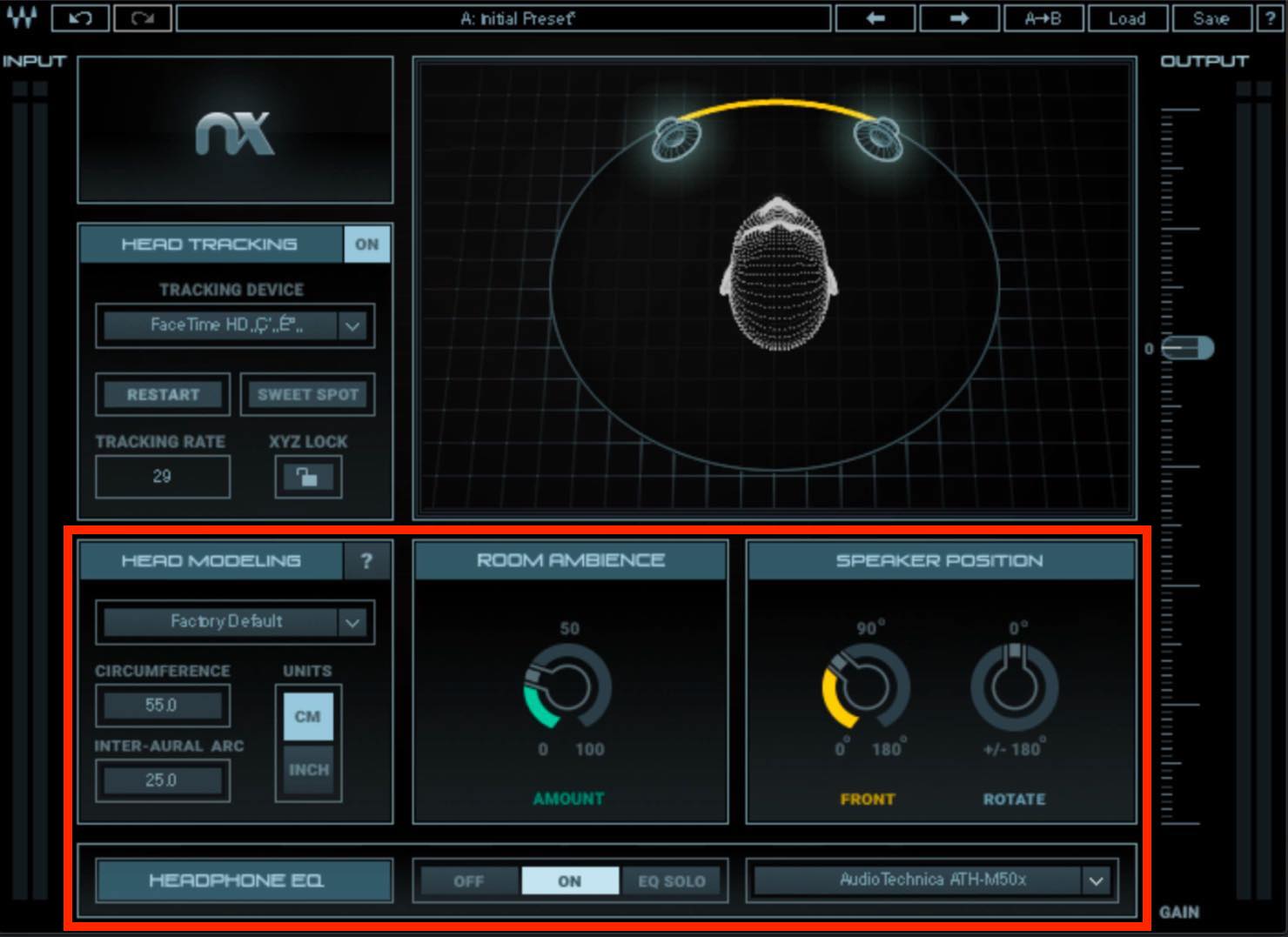The image size is (1288, 937).
Task: Open Head Modeling help question mark
Action: coord(366,560)
